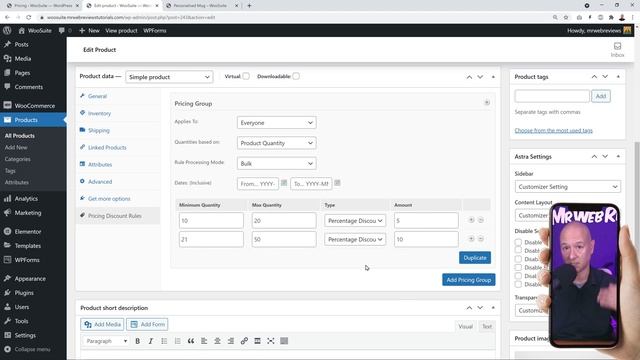Image resolution: width=640 pixels, height=360 pixels.
Task: Open the Linked Products tab
Action: (107, 148)
